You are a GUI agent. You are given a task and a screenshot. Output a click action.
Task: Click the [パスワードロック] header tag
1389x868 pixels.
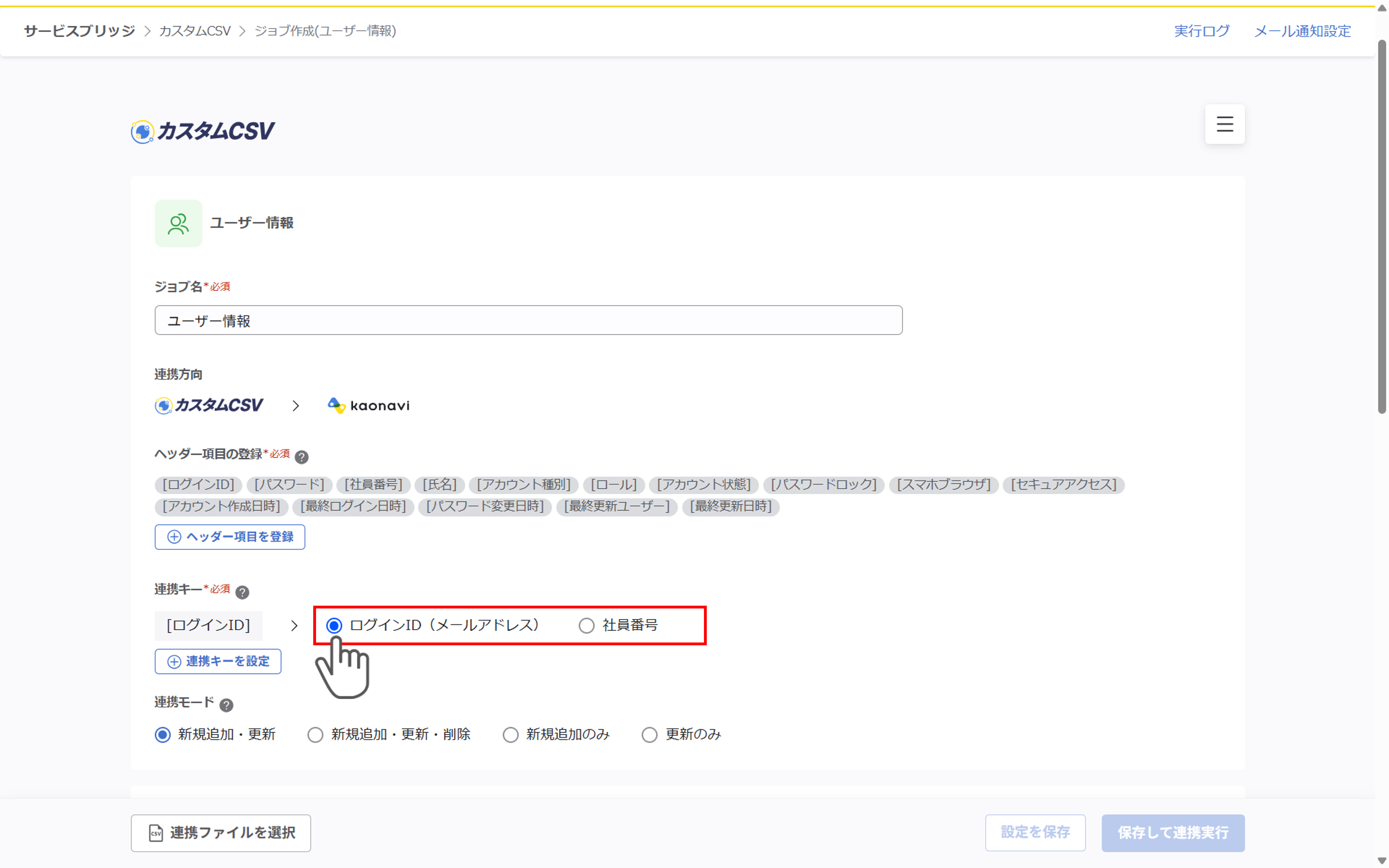tap(824, 485)
